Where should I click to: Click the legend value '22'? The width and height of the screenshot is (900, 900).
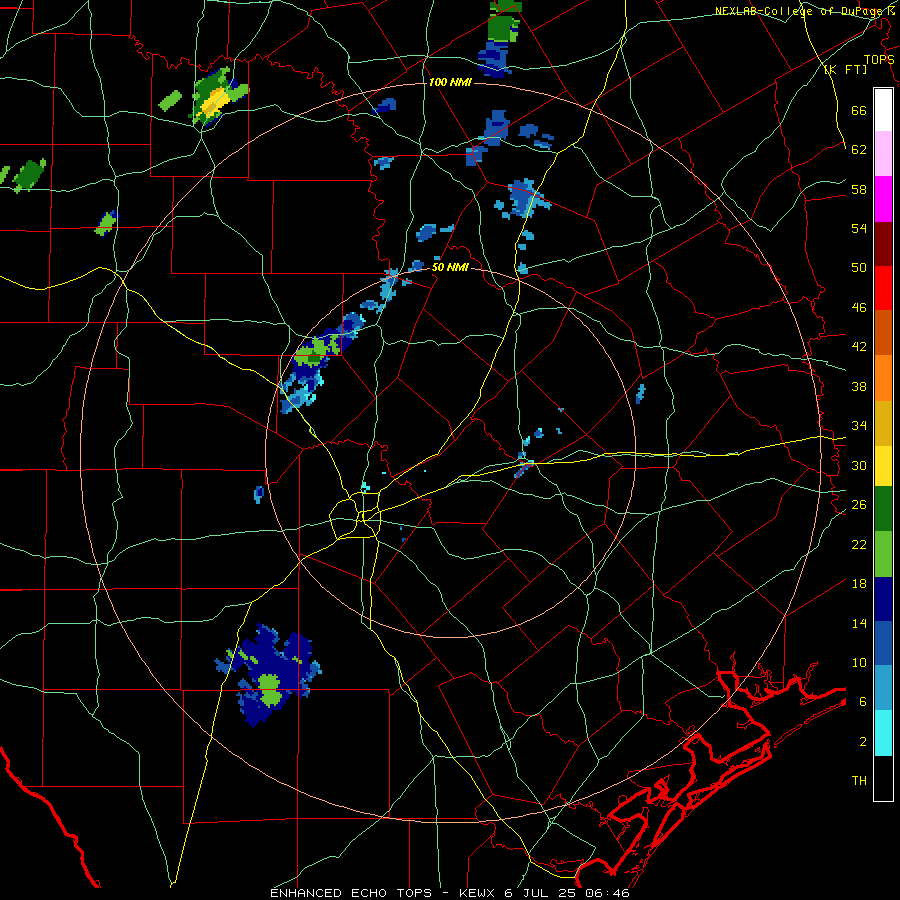859,544
